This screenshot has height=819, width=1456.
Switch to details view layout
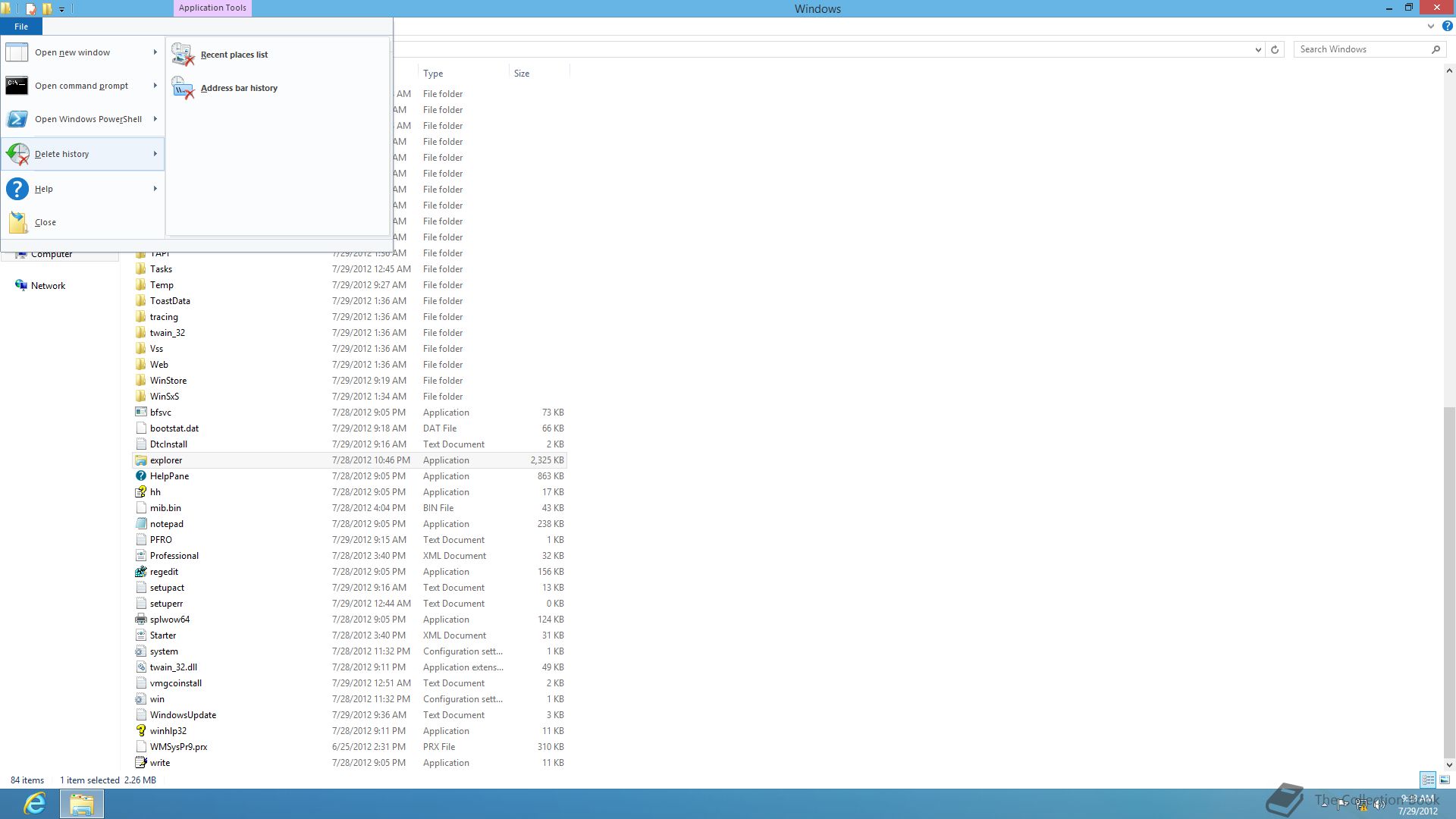pyautogui.click(x=1428, y=780)
